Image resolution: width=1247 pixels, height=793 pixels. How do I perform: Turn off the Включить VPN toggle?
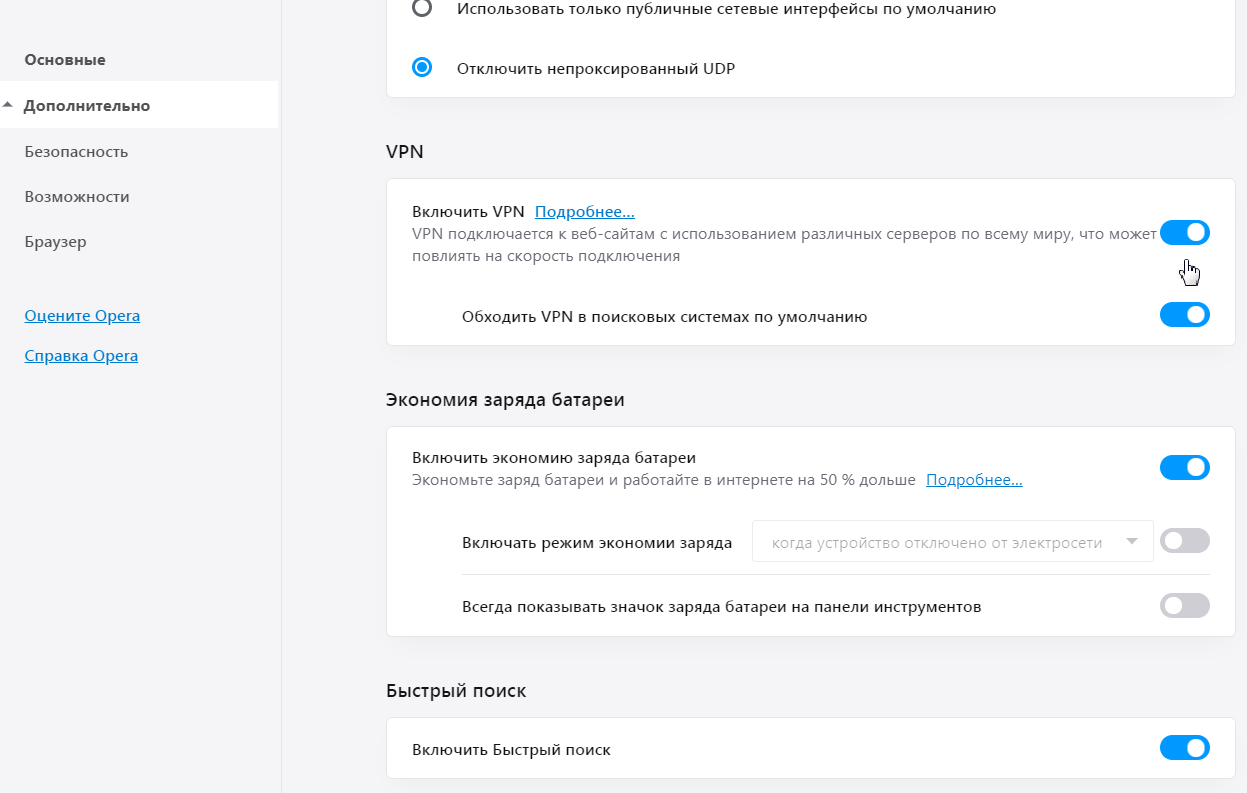[x=1184, y=233]
